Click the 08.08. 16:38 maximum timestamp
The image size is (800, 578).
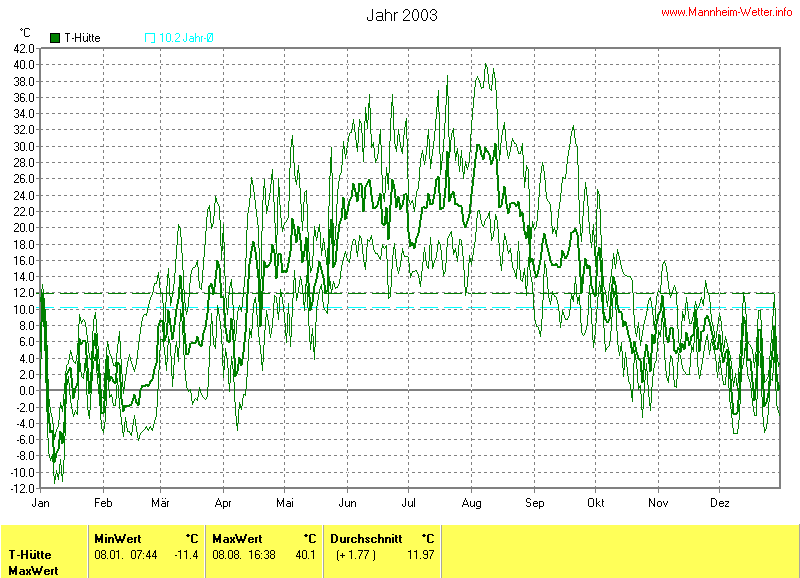[243, 554]
